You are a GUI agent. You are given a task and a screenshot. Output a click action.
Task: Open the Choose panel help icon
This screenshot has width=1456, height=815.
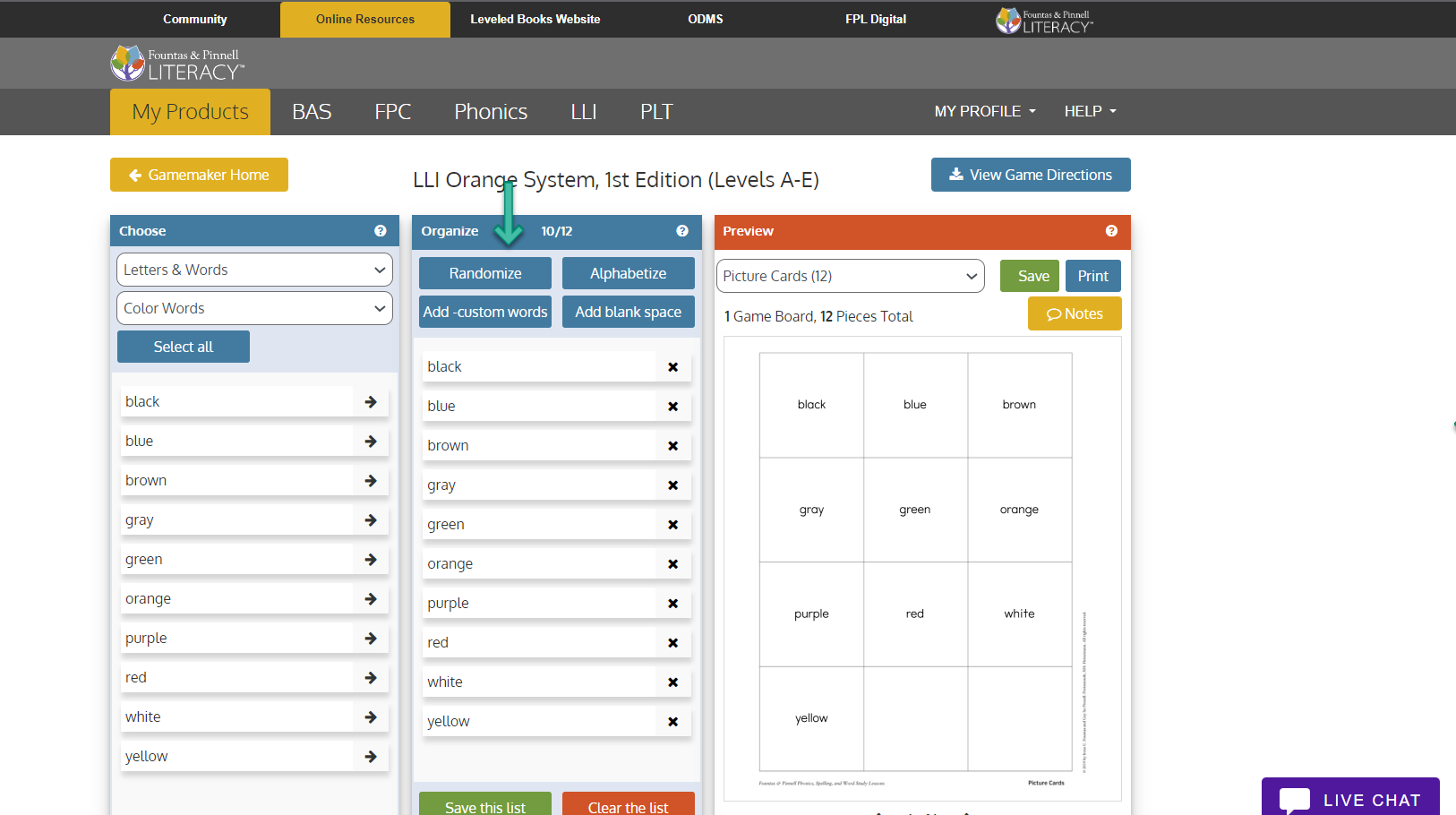click(380, 230)
